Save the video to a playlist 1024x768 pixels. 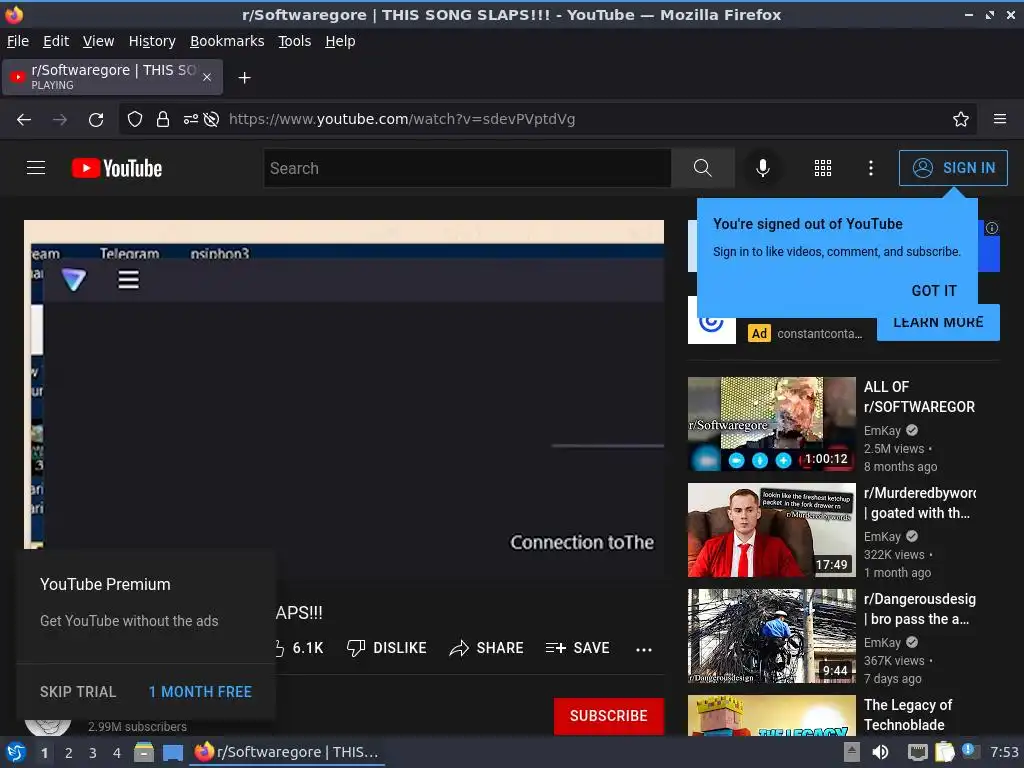click(577, 648)
